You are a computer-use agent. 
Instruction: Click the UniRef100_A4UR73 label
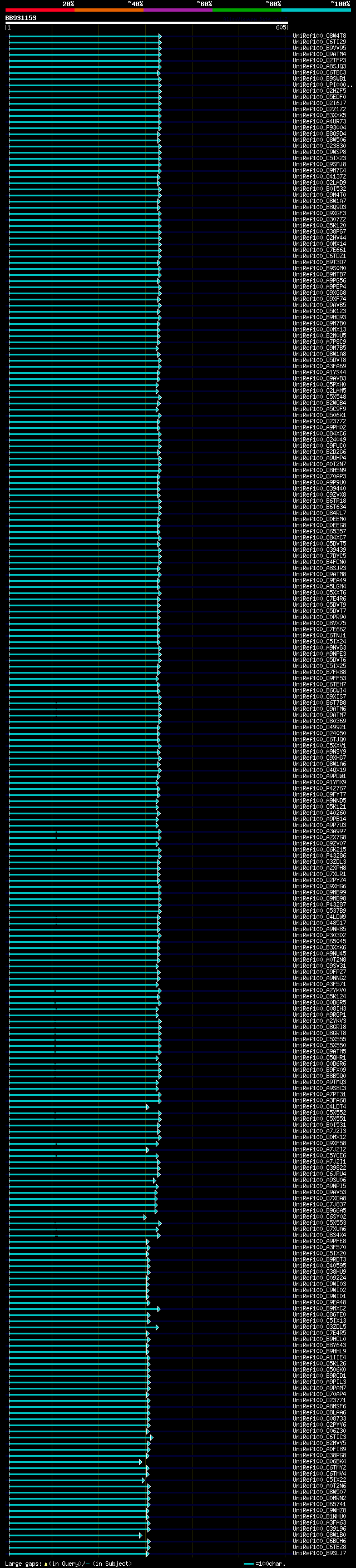click(x=319, y=122)
